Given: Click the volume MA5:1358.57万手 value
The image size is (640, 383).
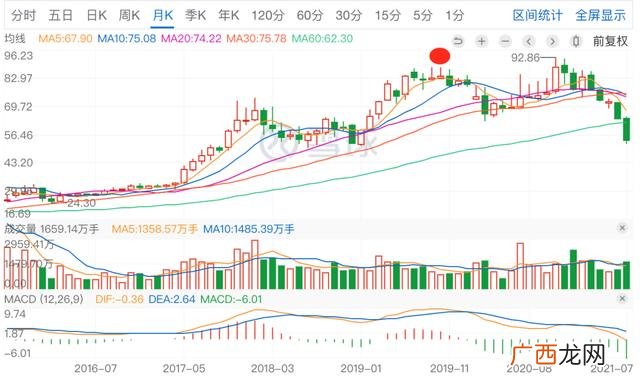Looking at the screenshot, I should tap(155, 229).
